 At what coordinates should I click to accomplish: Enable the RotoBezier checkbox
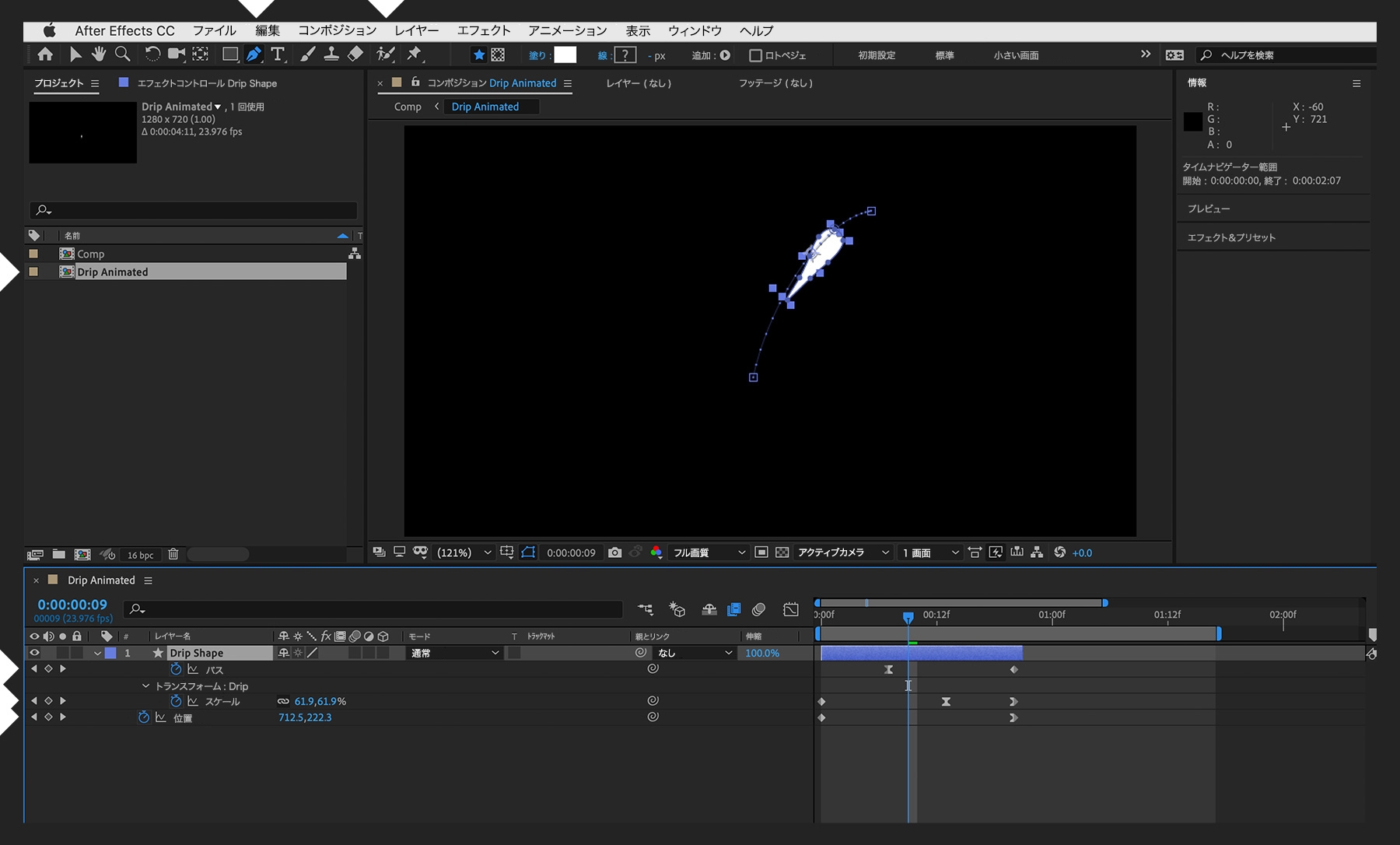pyautogui.click(x=754, y=55)
